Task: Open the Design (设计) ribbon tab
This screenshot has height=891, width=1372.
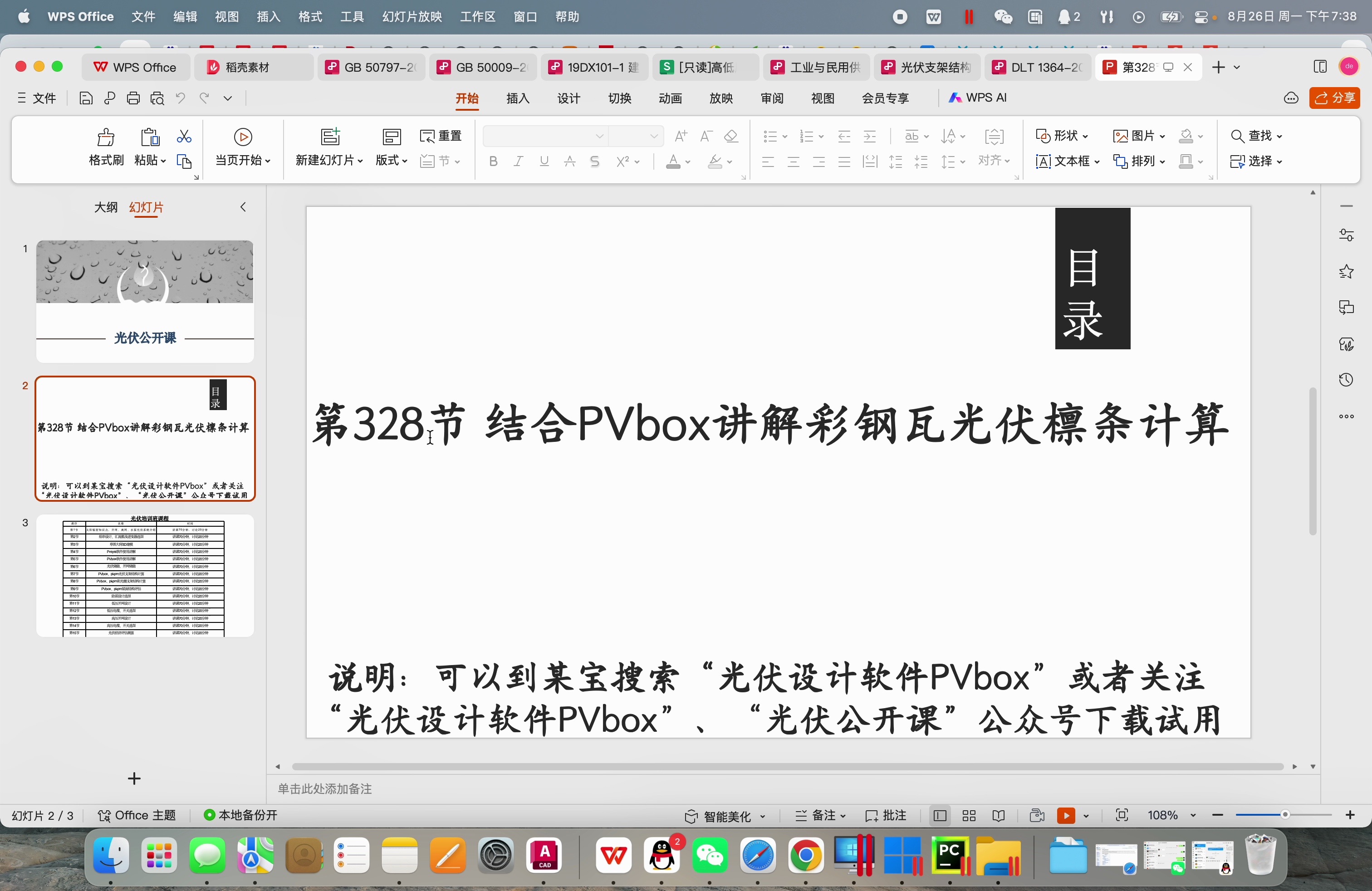Action: pyautogui.click(x=568, y=98)
